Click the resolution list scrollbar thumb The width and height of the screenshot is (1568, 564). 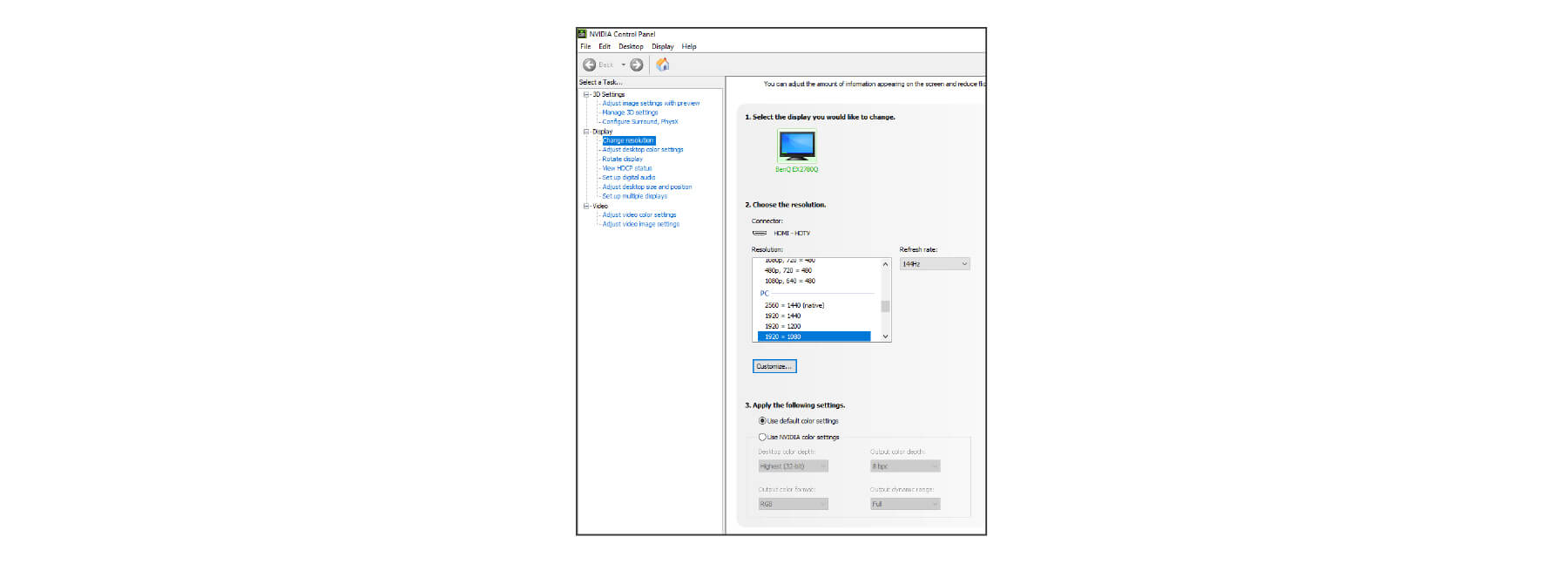click(x=885, y=306)
